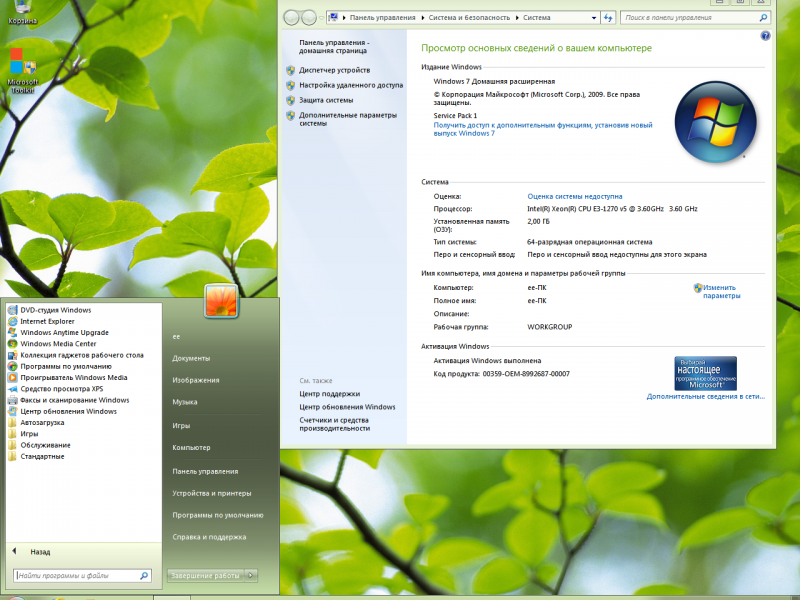Start Windows Anytime Upgrade
Screen dimensions: 800x600
click(64, 333)
